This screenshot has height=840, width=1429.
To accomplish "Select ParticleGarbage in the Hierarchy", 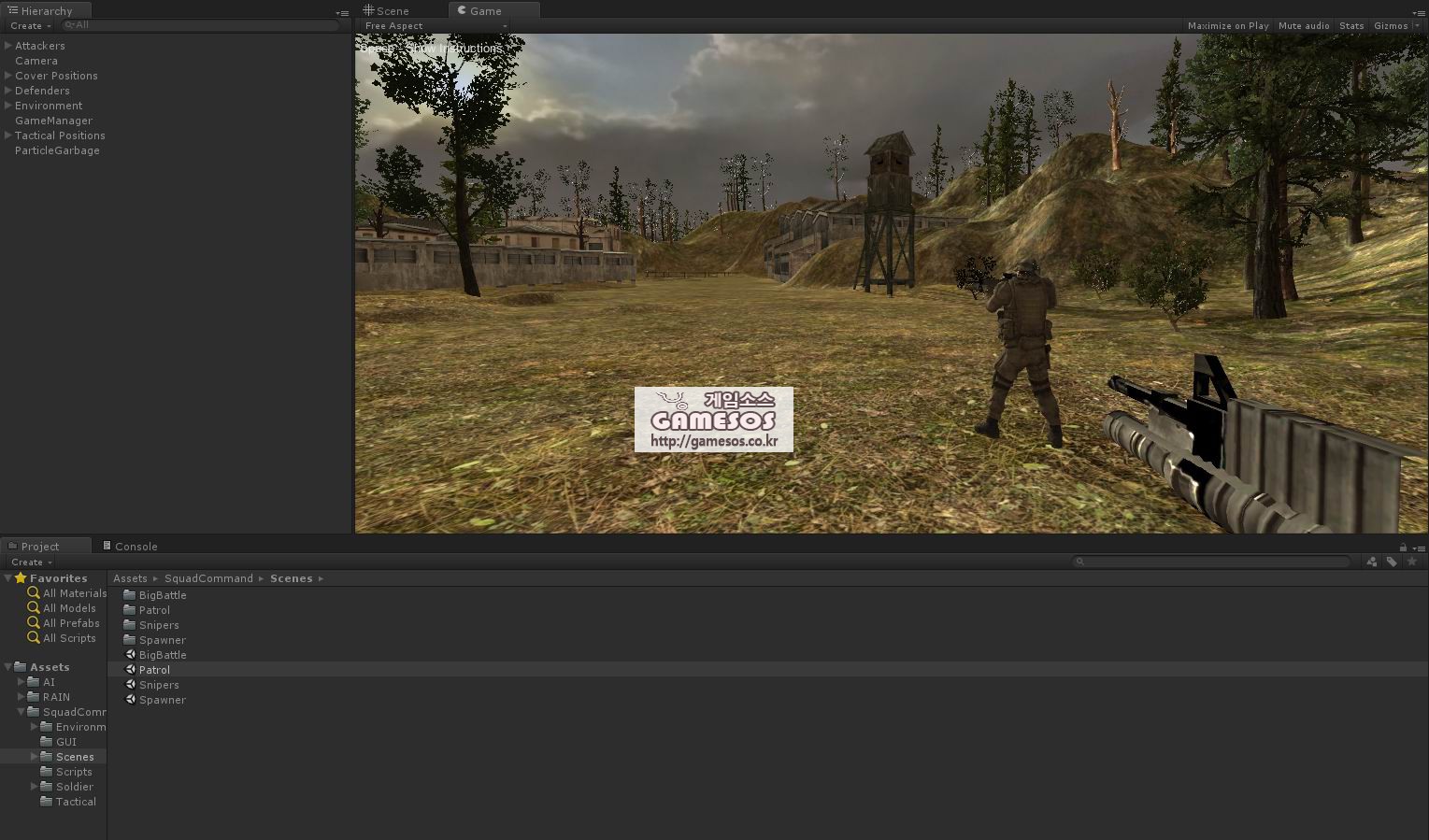I will pyautogui.click(x=57, y=150).
